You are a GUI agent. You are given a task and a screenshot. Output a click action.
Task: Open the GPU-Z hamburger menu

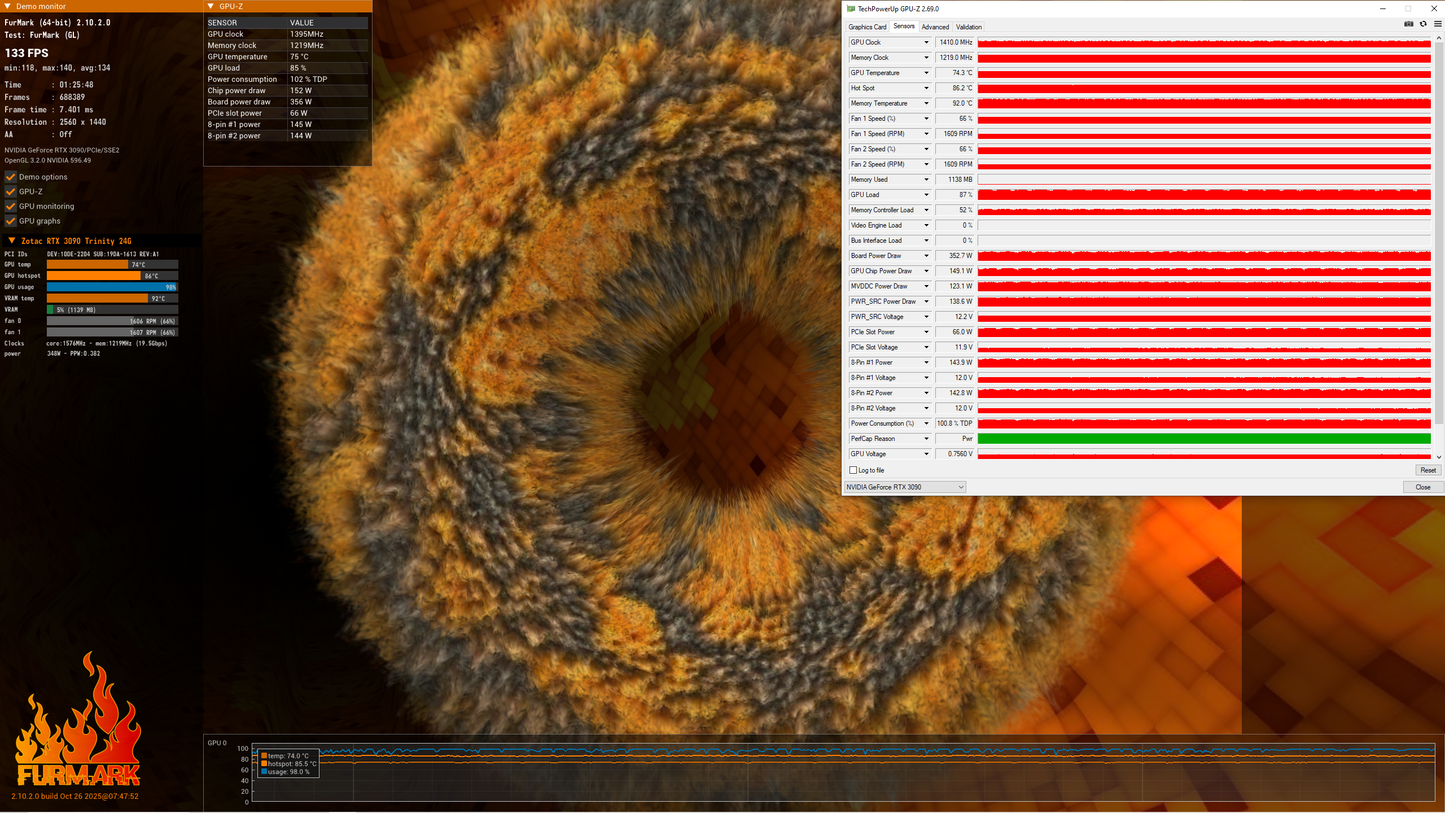coord(1437,24)
